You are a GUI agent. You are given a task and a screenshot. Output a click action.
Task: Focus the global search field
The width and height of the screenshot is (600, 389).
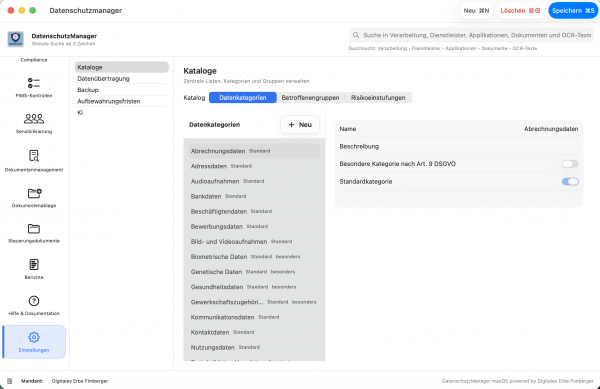471,35
